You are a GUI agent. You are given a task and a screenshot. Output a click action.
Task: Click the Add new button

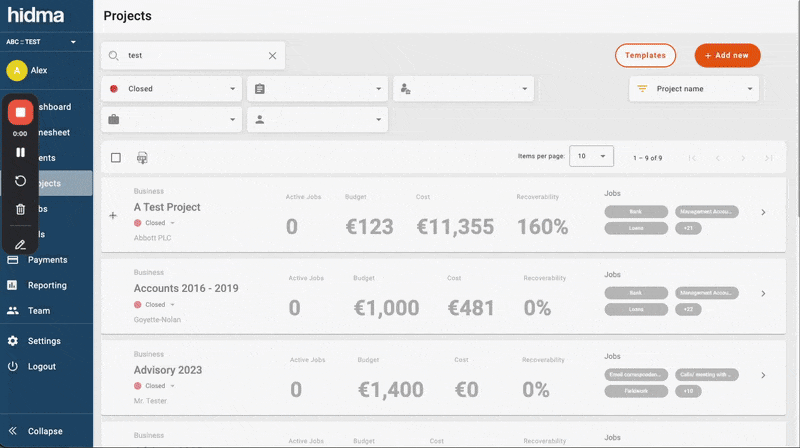click(727, 55)
